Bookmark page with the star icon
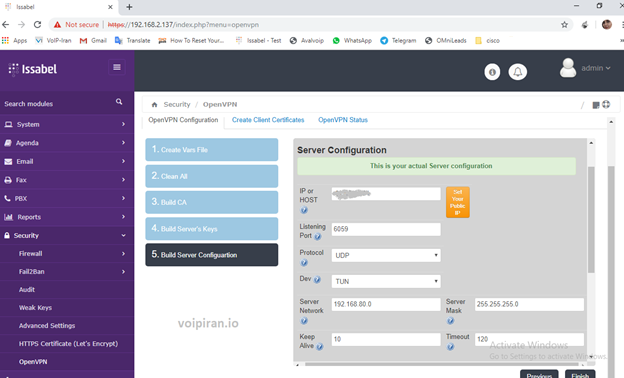 pos(564,25)
